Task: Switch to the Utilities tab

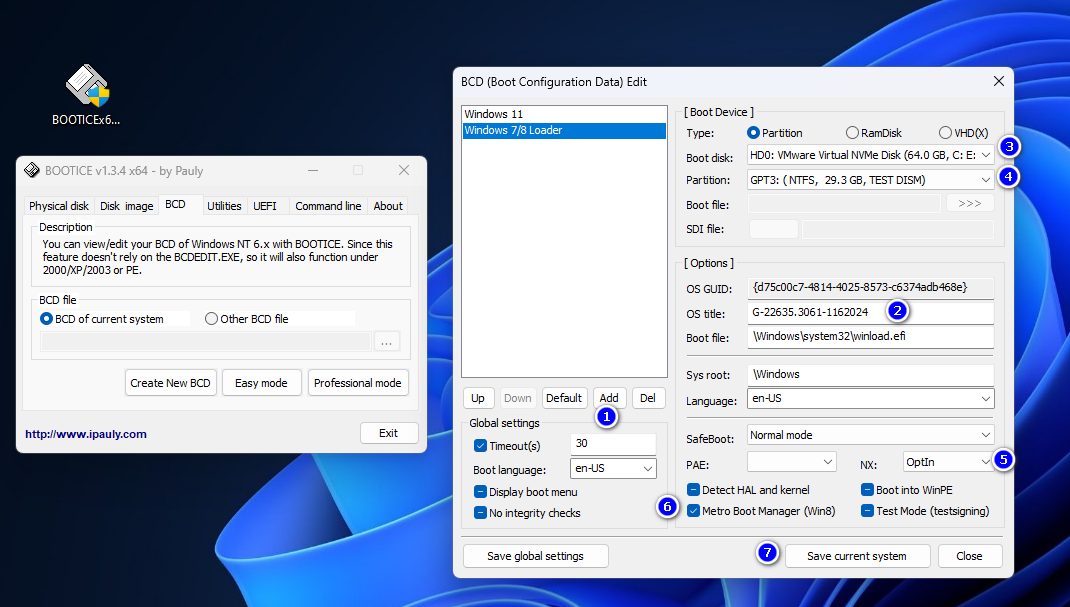Action: click(224, 206)
